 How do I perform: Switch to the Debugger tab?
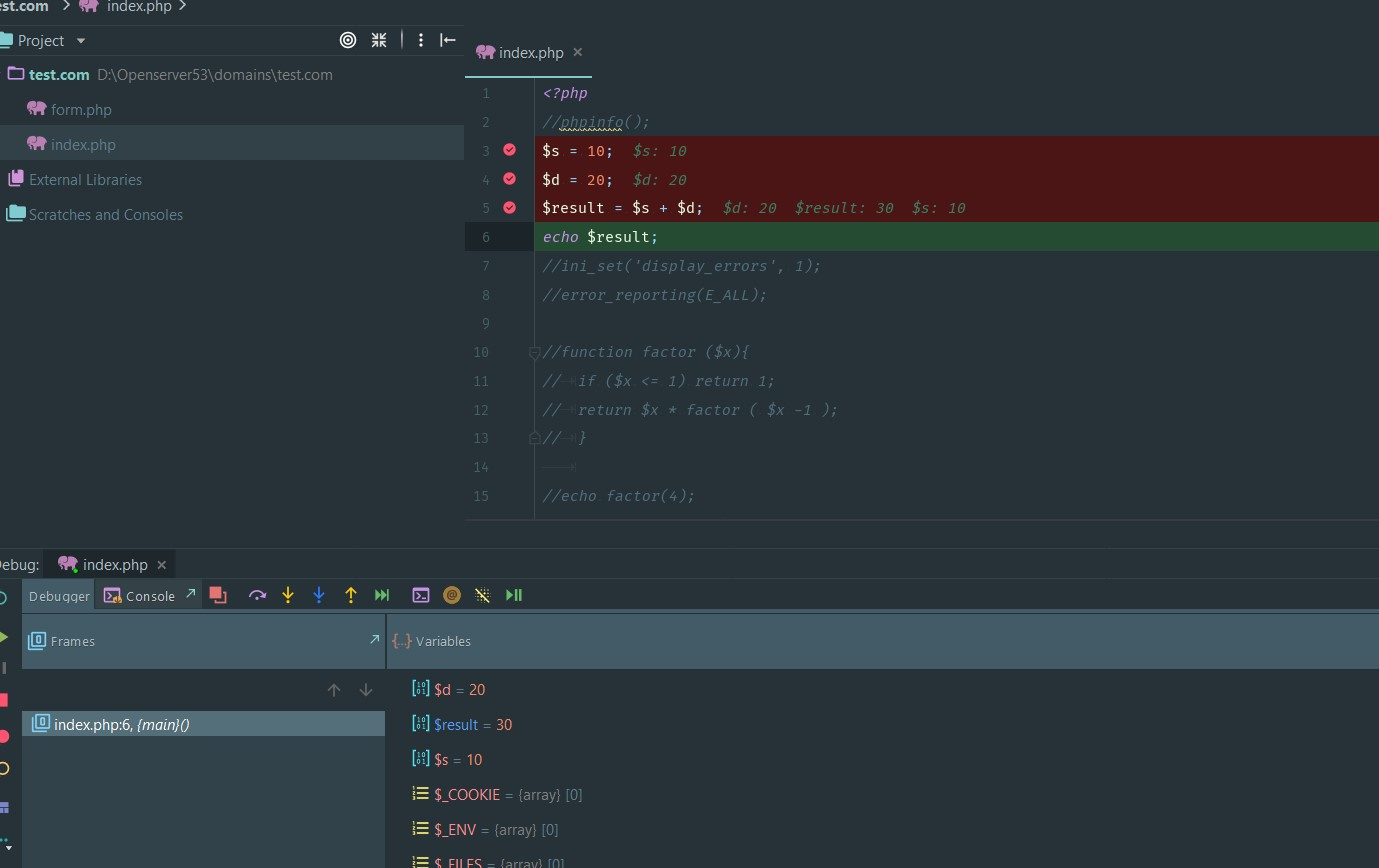click(59, 596)
